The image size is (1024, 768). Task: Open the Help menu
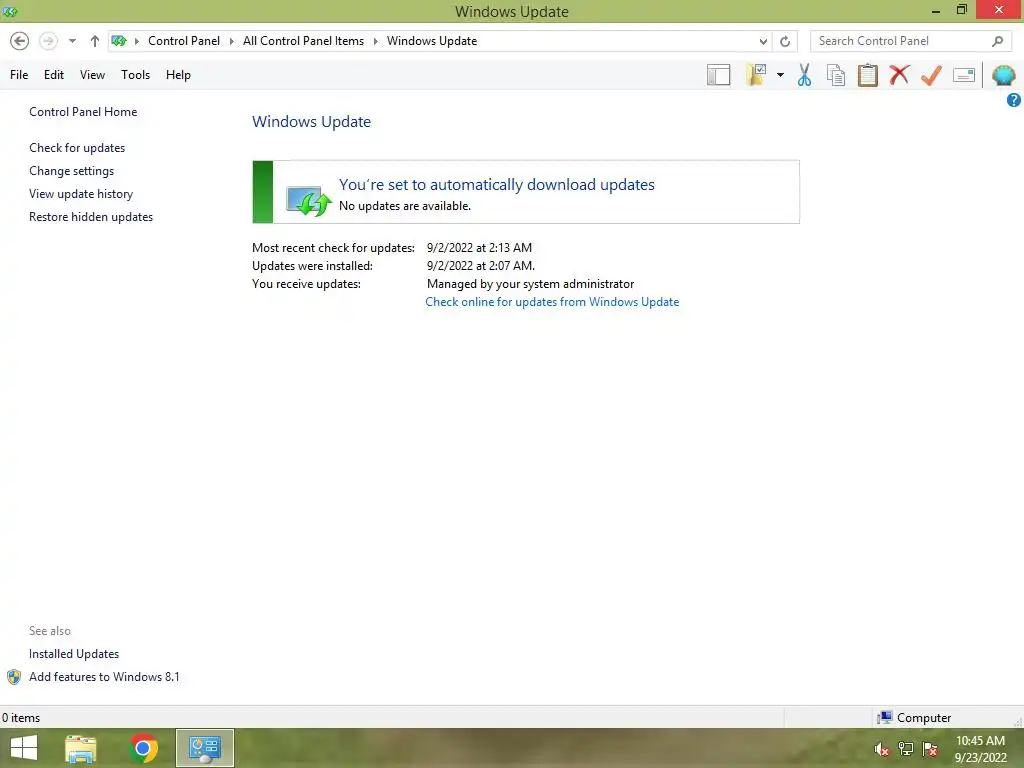click(178, 75)
